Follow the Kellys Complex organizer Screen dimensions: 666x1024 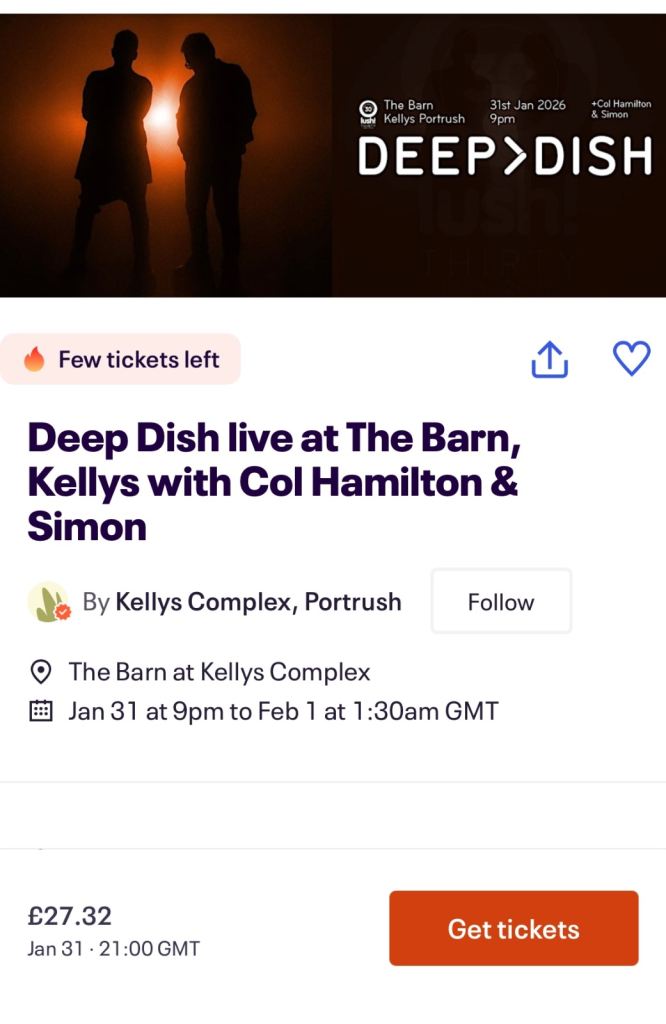(x=501, y=602)
